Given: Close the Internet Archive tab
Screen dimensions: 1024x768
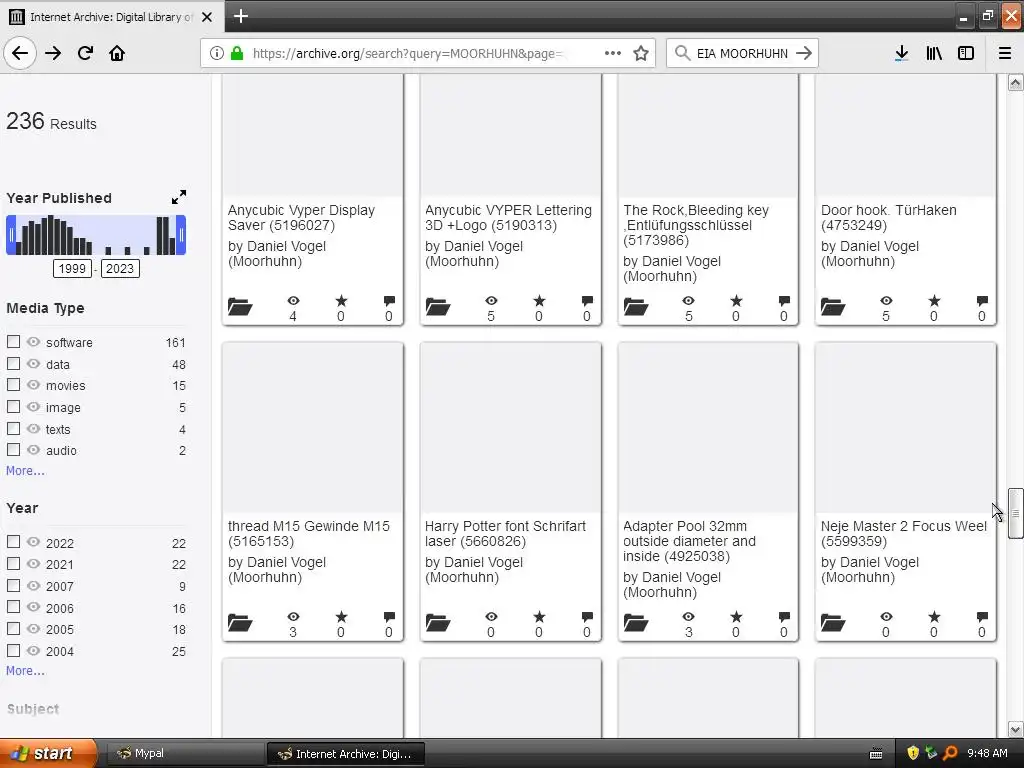Looking at the screenshot, I should 207,17.
